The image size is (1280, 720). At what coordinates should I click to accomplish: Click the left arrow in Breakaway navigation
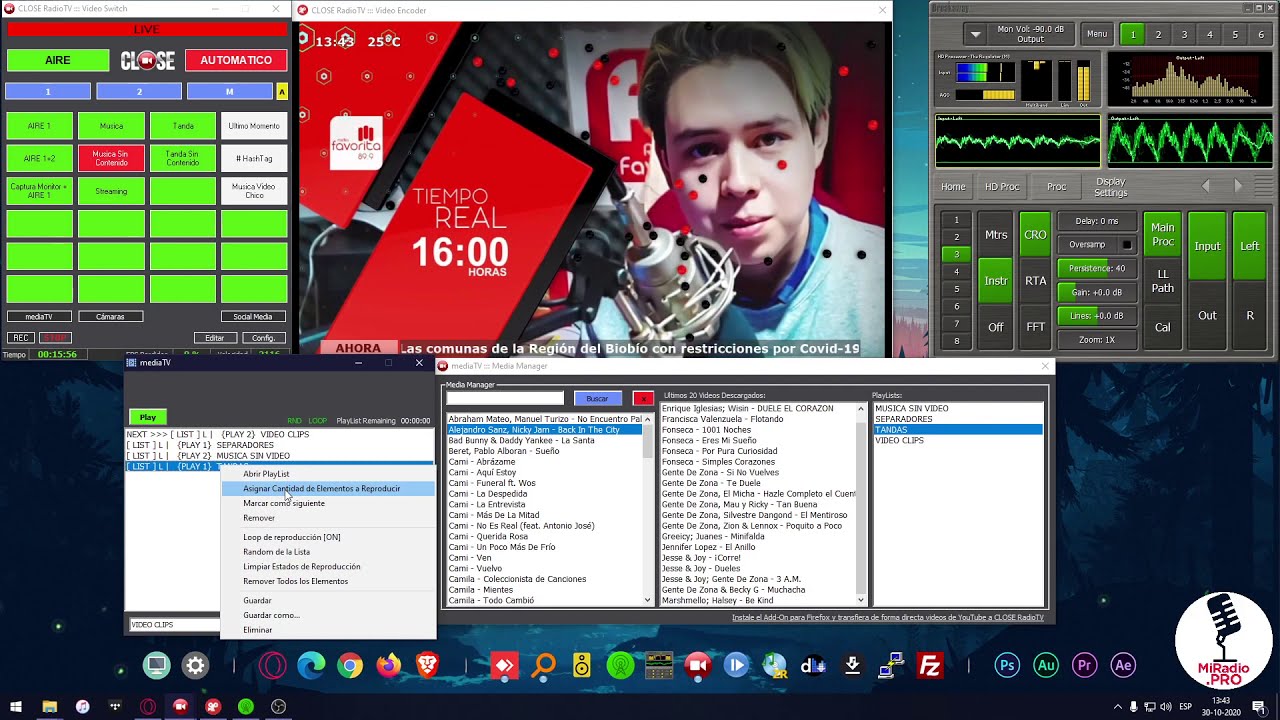[1205, 186]
